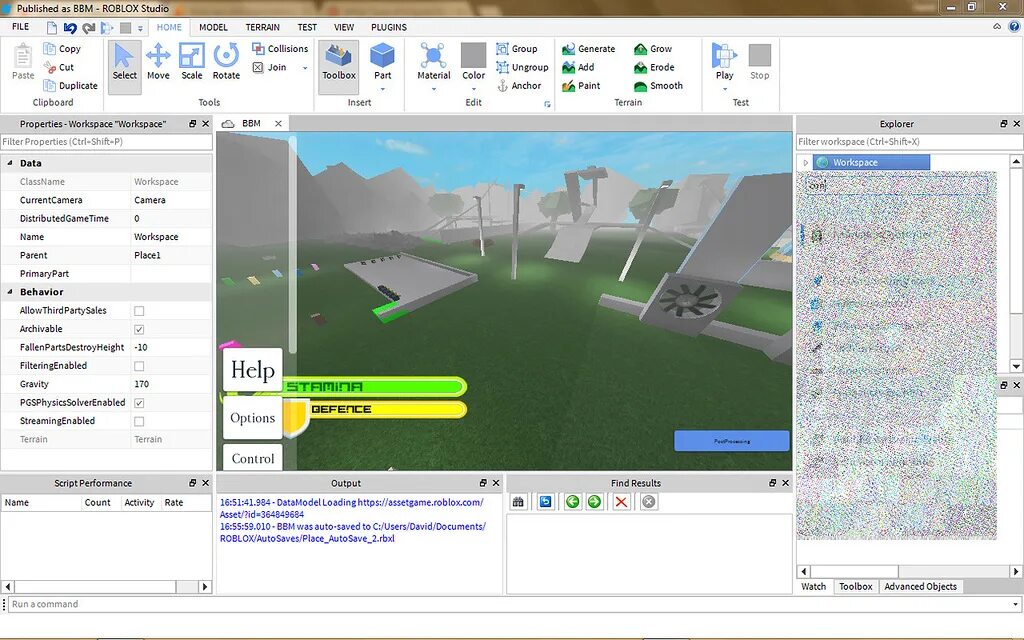The image size is (1024, 640).
Task: Open the Play mode dropdown arrow
Action: click(x=724, y=88)
